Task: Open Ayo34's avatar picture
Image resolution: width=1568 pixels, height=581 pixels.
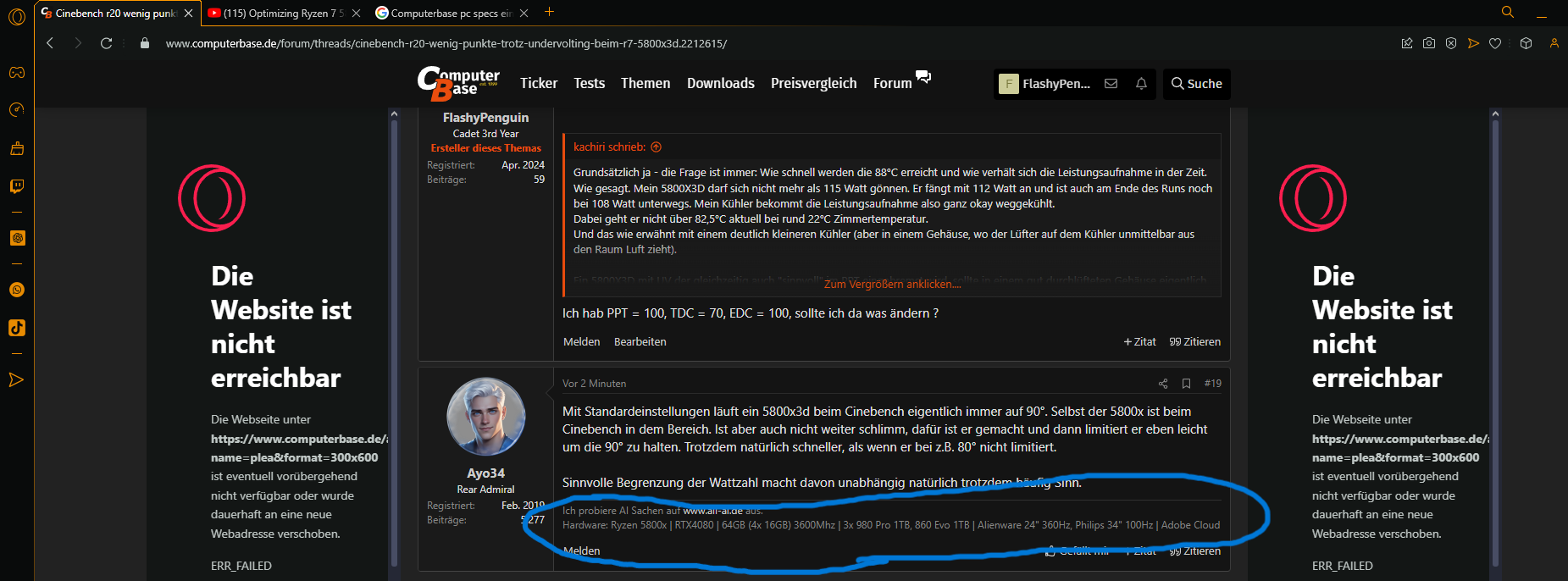Action: click(486, 417)
